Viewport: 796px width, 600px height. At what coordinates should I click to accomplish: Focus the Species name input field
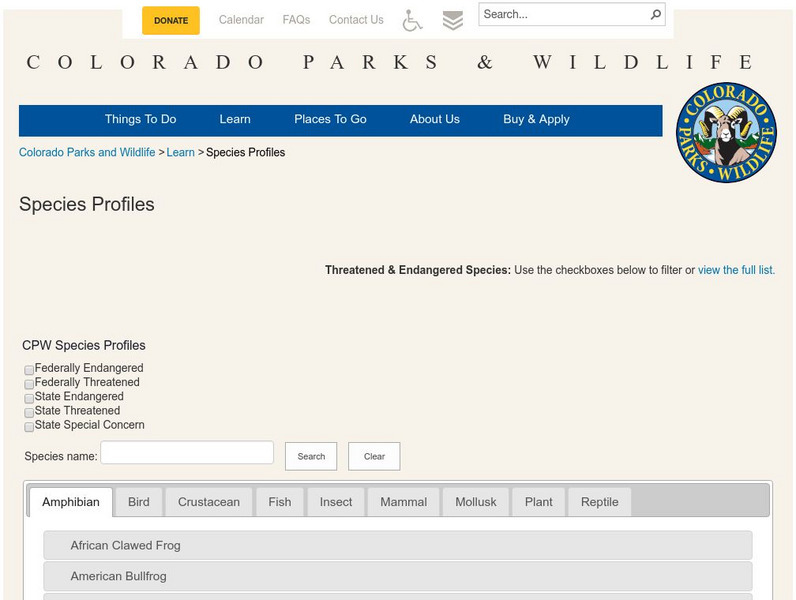pyautogui.click(x=187, y=452)
